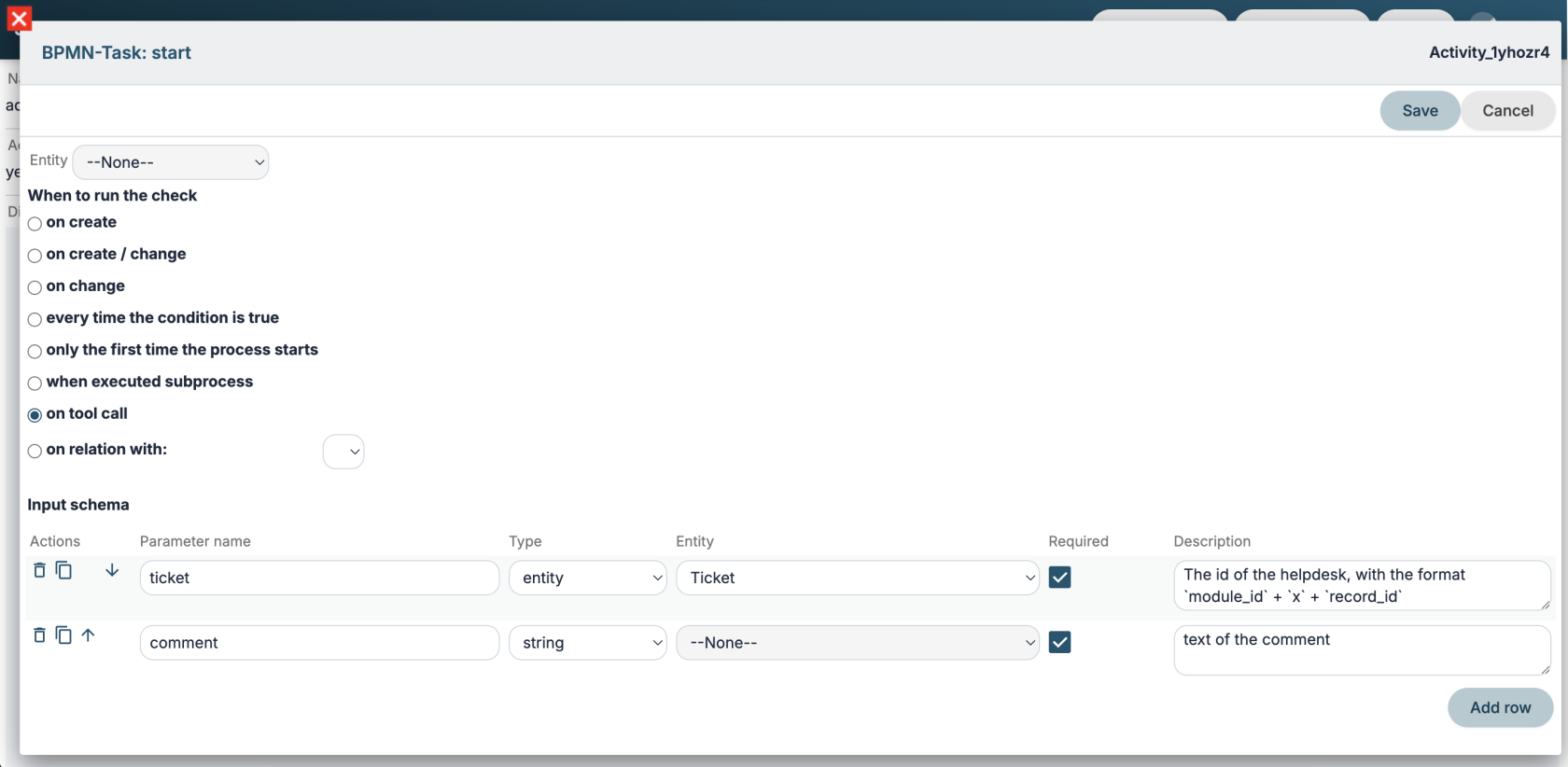Edit the helpdesk id description text area
1568x767 pixels.
(1362, 585)
